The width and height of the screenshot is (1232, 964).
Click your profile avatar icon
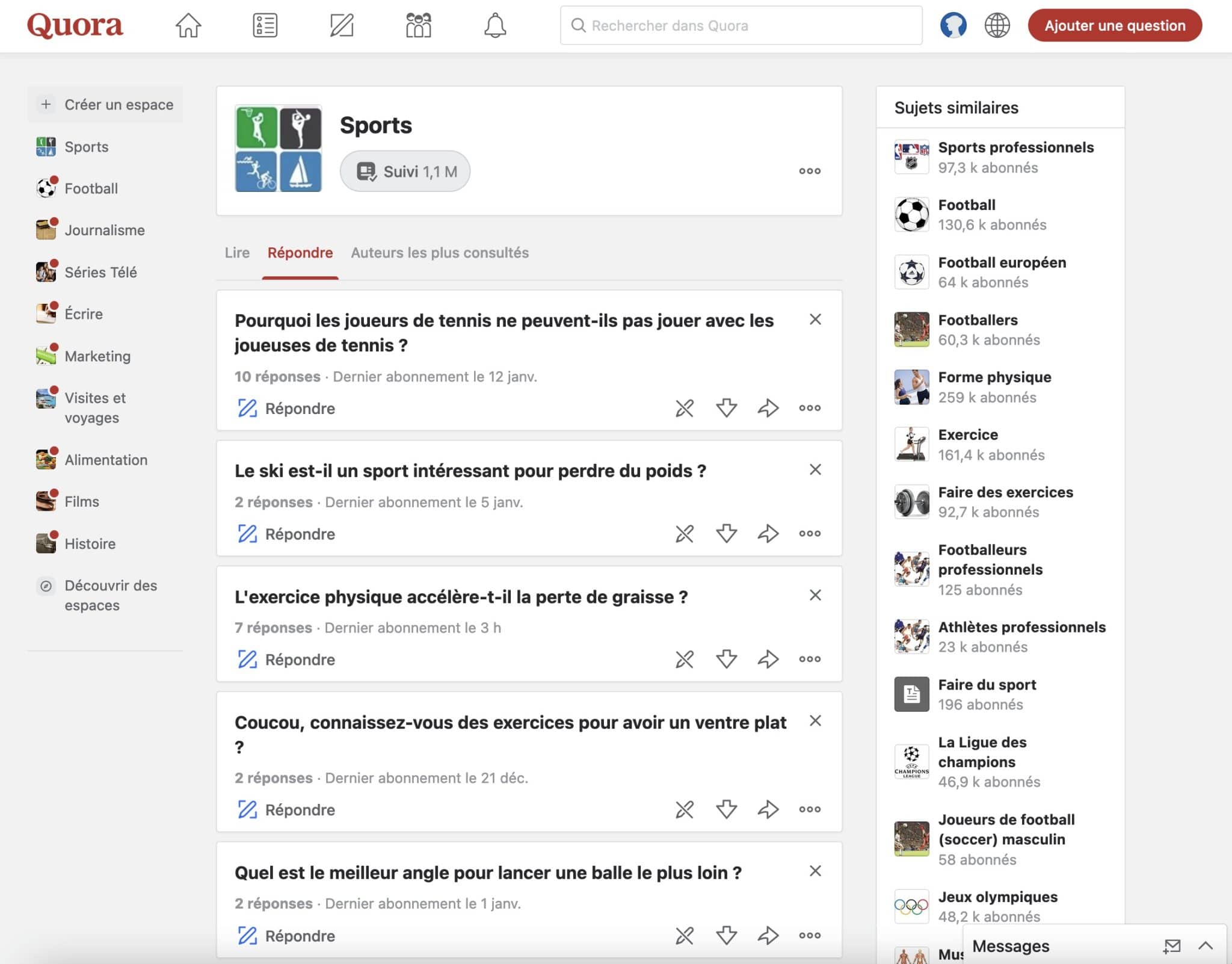coord(954,25)
